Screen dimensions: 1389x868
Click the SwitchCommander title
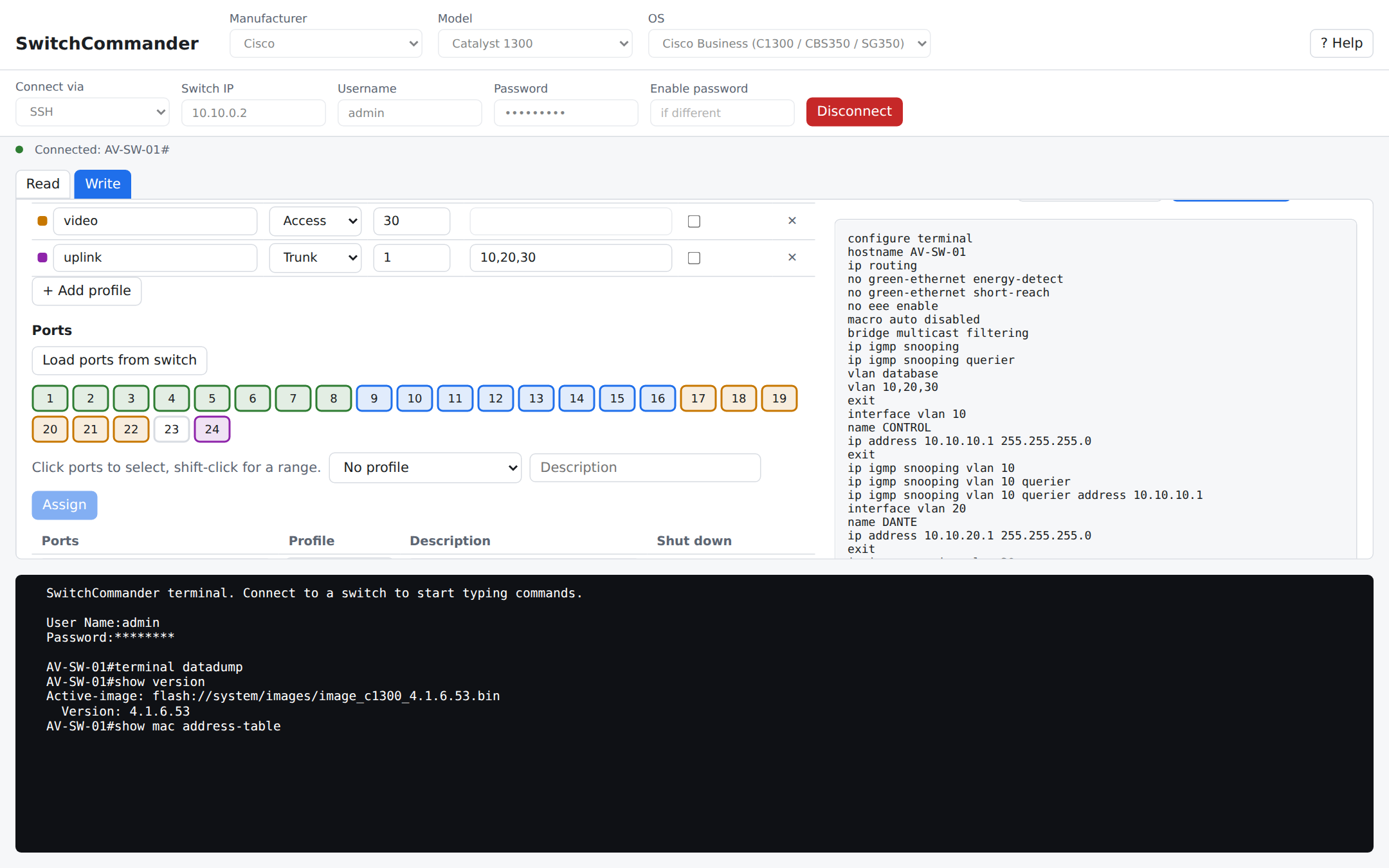pyautogui.click(x=107, y=44)
